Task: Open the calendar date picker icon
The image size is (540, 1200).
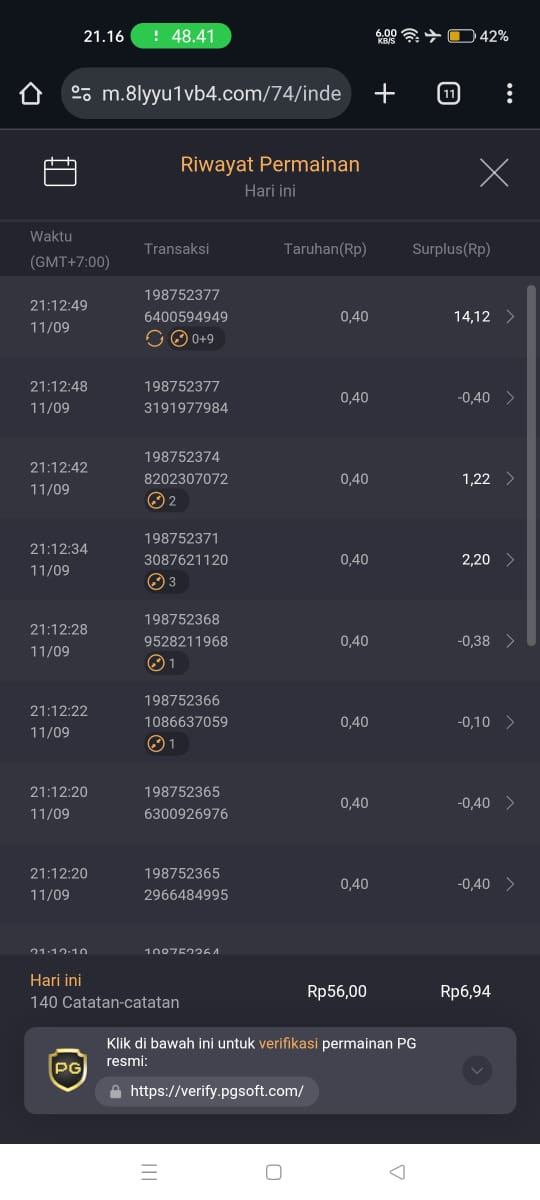Action: point(60,172)
